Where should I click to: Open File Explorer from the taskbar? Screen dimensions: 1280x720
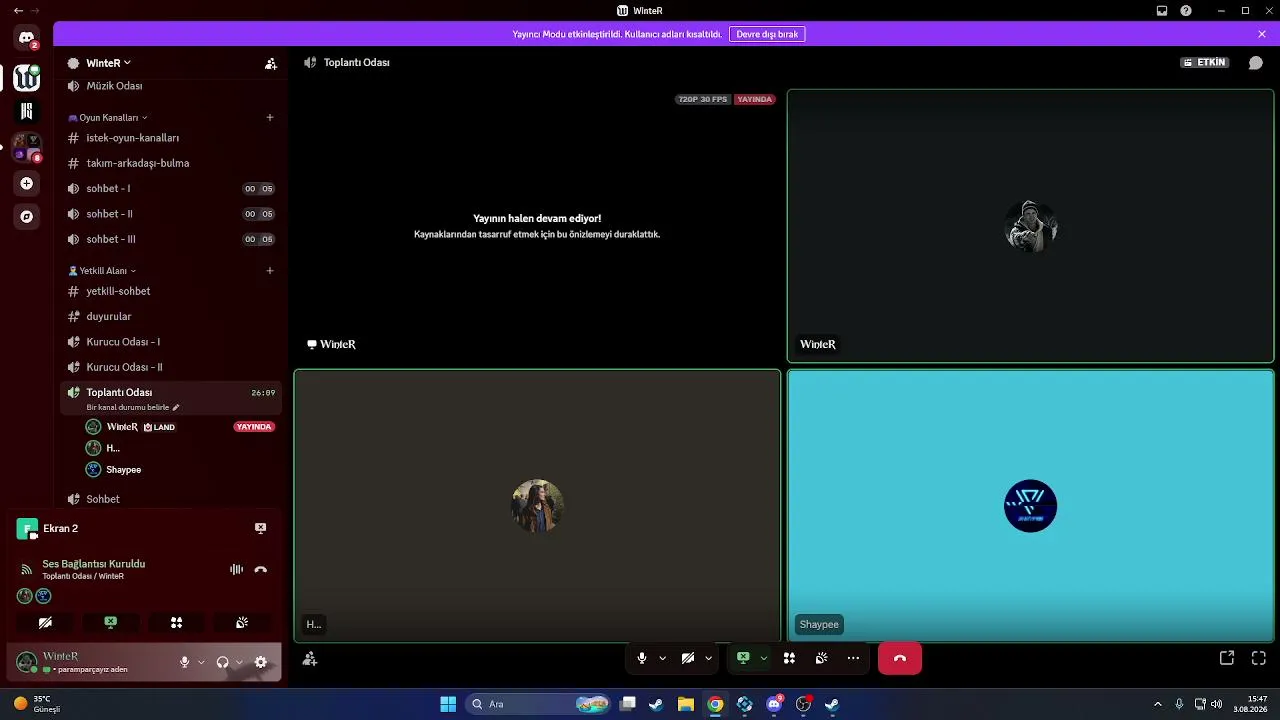click(686, 704)
